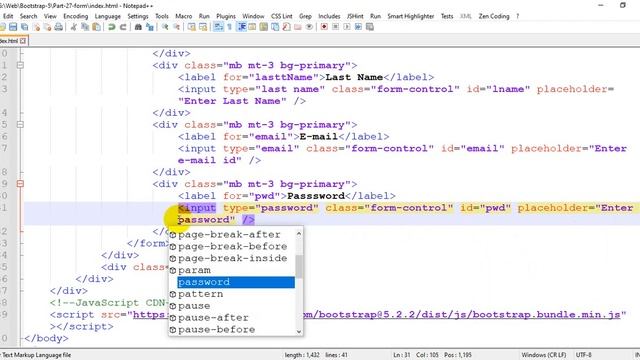Click the green Undo arrow icon
This screenshot has width=640, height=360.
tap(111, 27)
